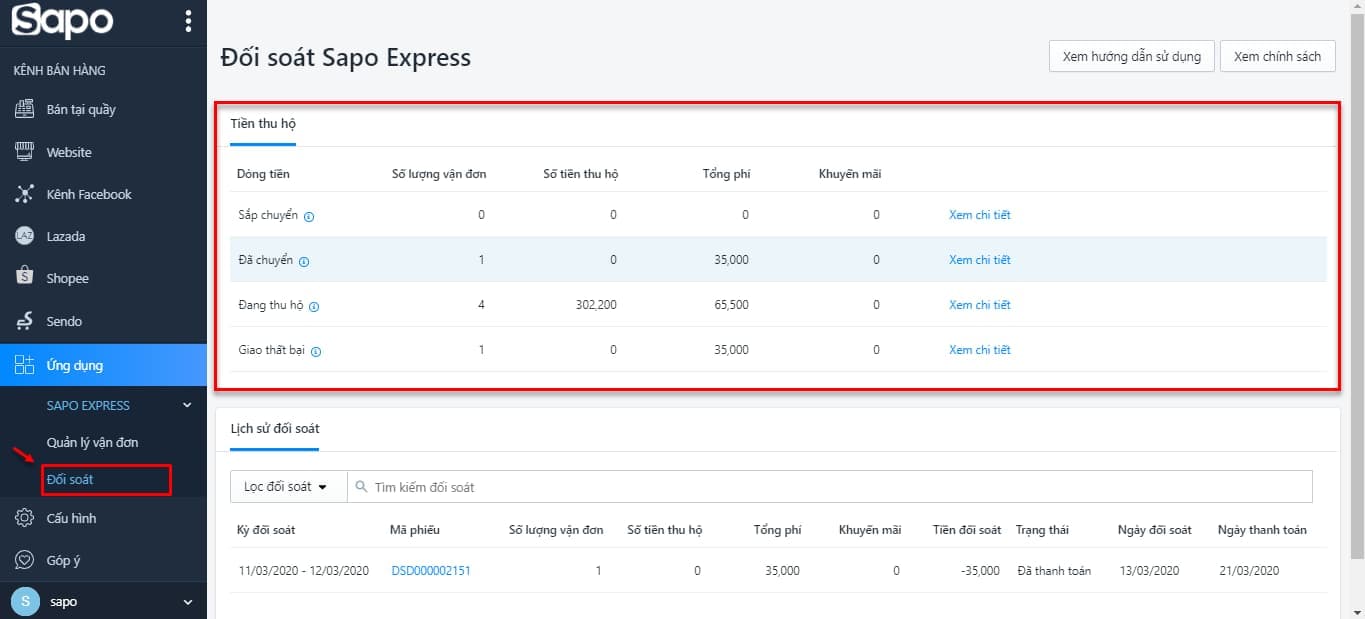View details for Sắp chuyển row
This screenshot has width=1365, height=619.
pyautogui.click(x=979, y=215)
